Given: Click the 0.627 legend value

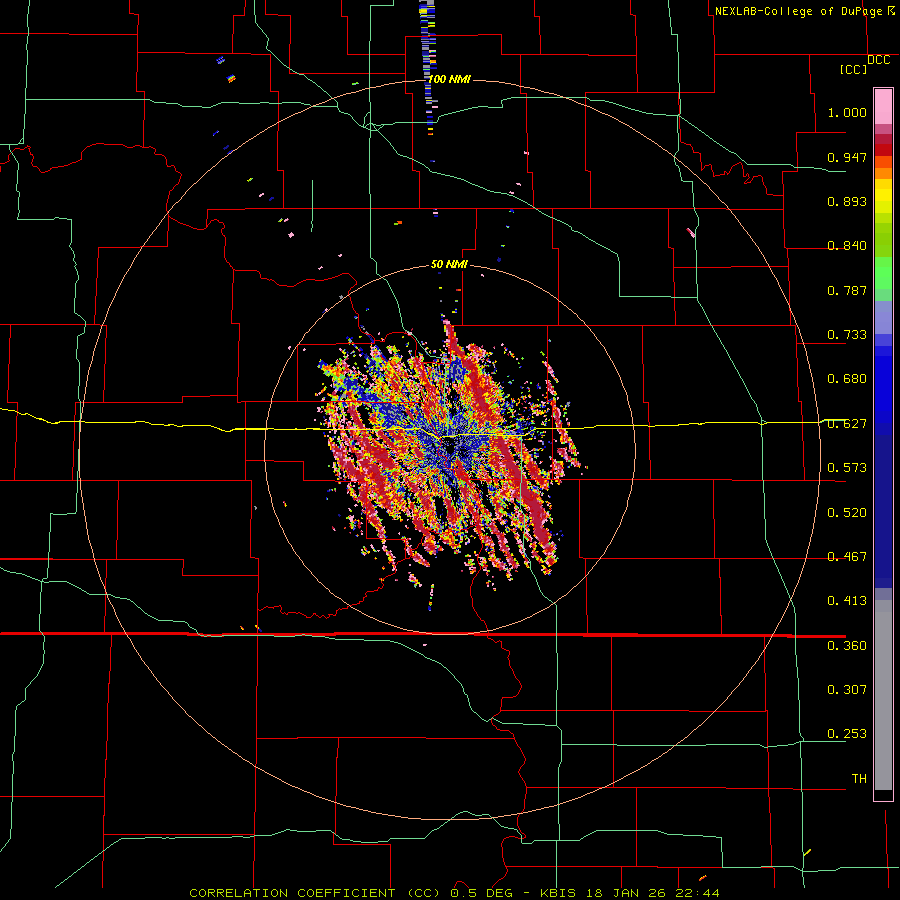Looking at the screenshot, I should tap(847, 424).
